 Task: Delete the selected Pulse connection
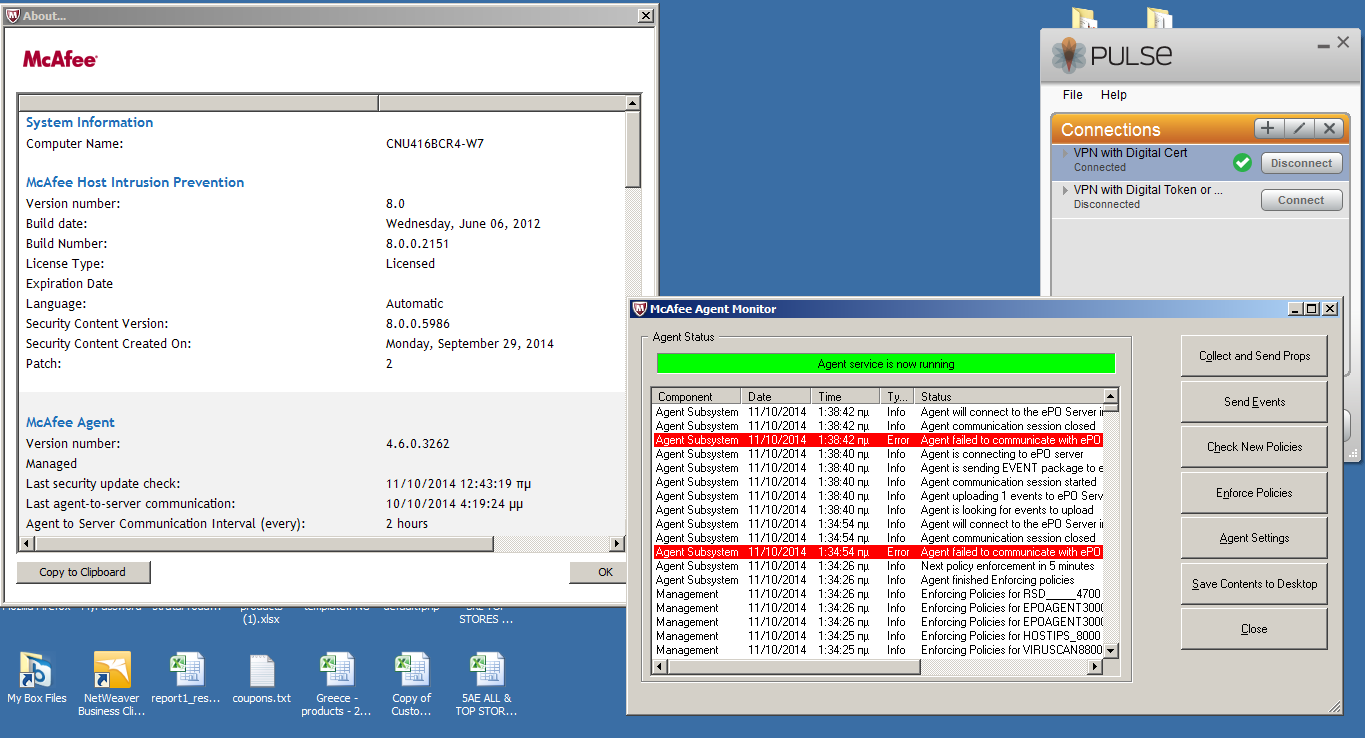pyautogui.click(x=1328, y=129)
